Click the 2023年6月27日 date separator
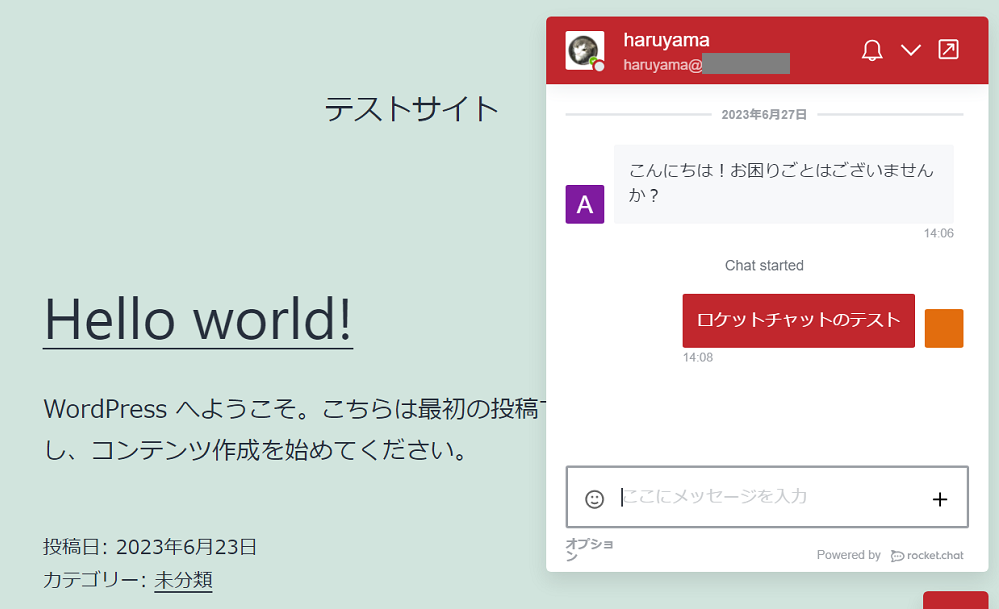 pyautogui.click(x=764, y=115)
